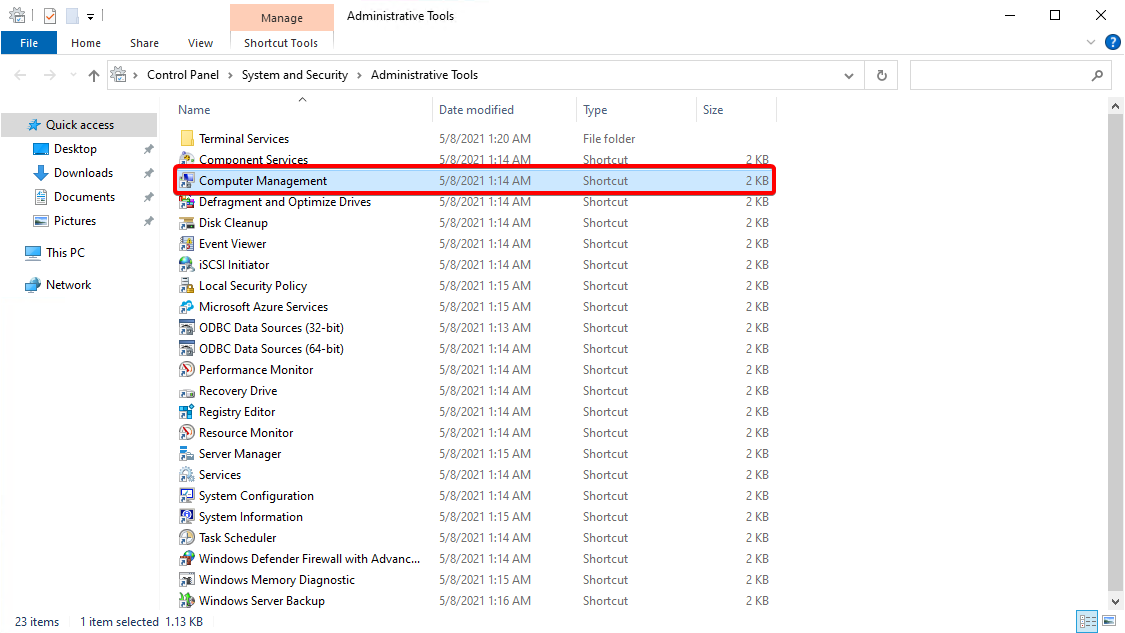This screenshot has width=1125, height=633.
Task: Switch to details view layout
Action: click(1087, 622)
